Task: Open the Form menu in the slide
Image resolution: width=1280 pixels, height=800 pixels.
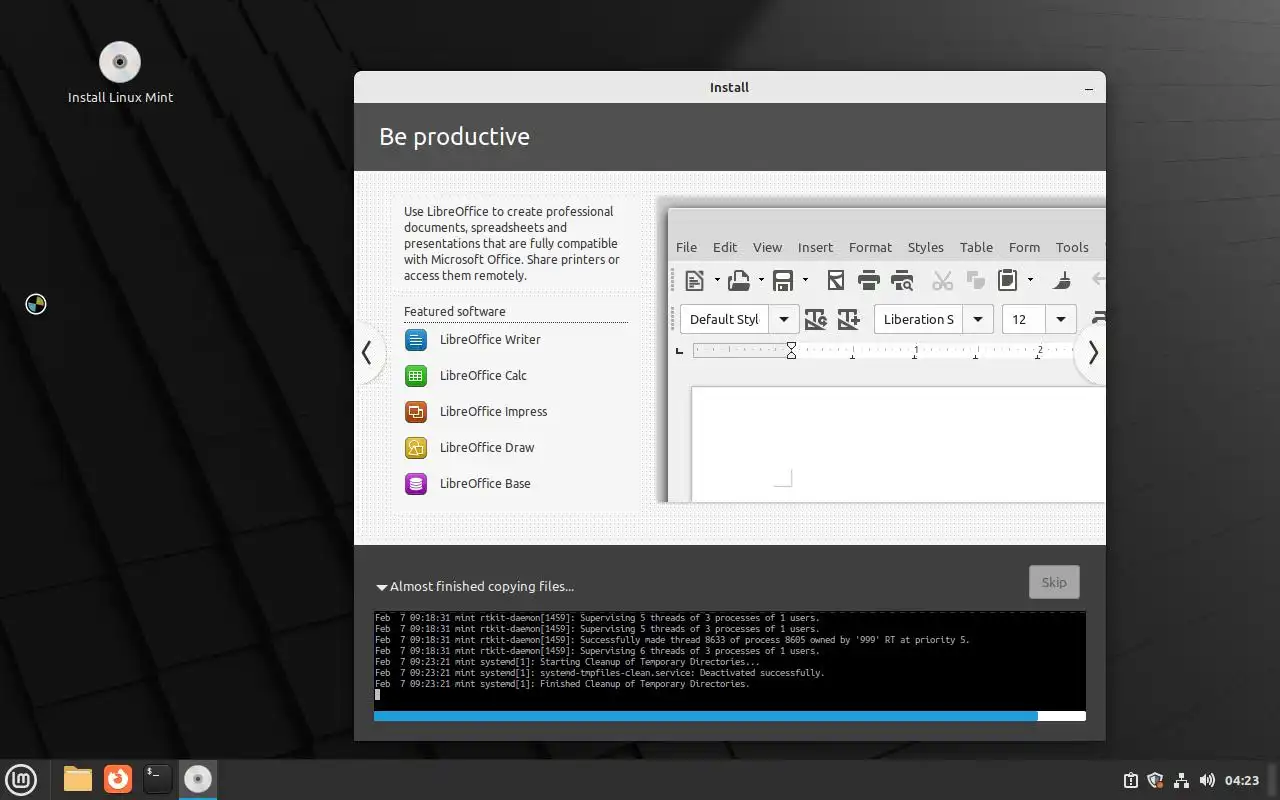Action: tap(1024, 247)
